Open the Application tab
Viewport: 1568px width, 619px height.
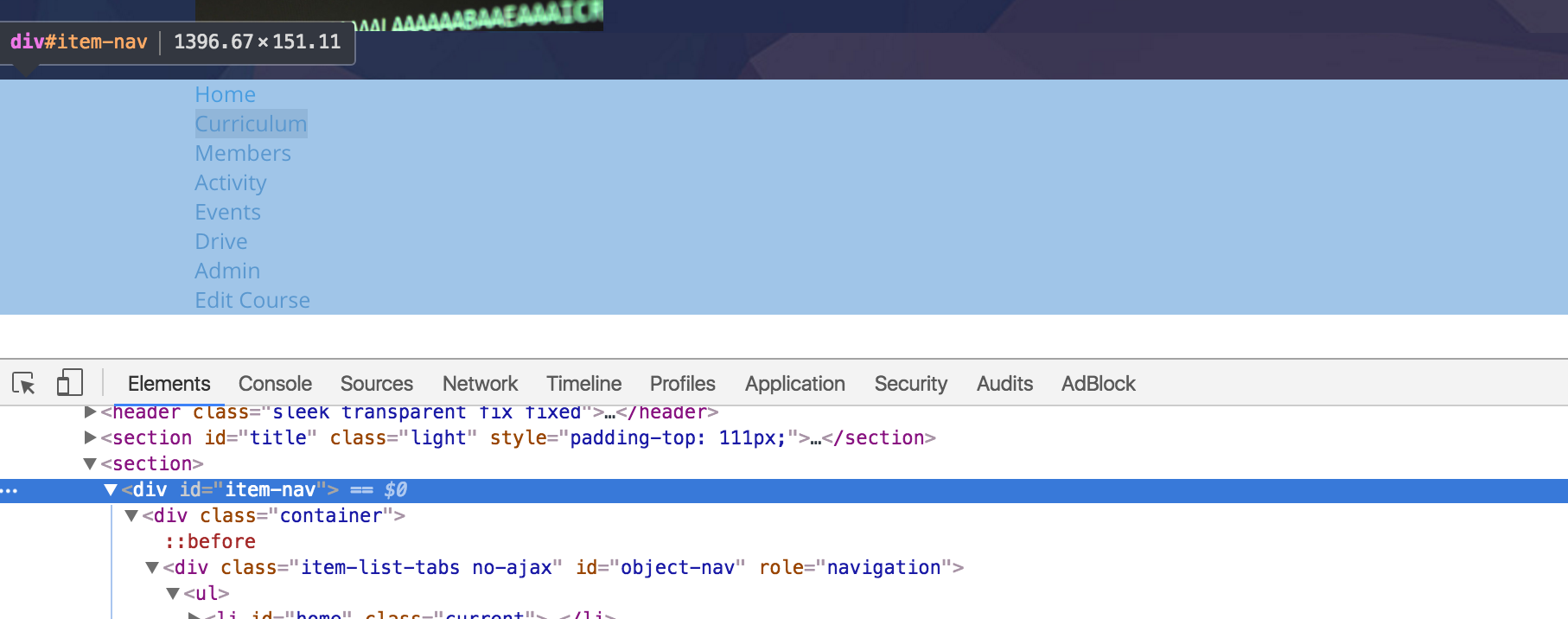[795, 383]
